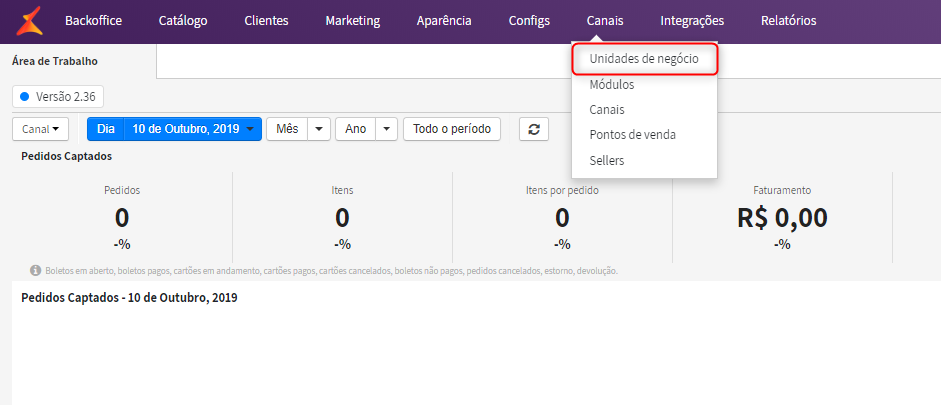Open the Marketing menu
The height and width of the screenshot is (405, 941).
coord(353,21)
